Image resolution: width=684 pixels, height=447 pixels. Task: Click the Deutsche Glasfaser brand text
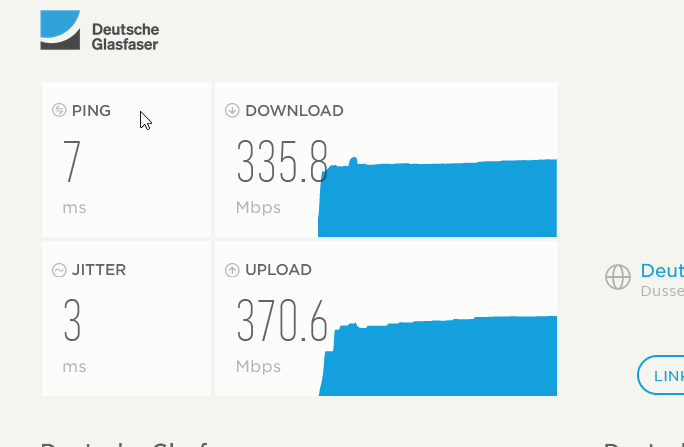pos(125,37)
